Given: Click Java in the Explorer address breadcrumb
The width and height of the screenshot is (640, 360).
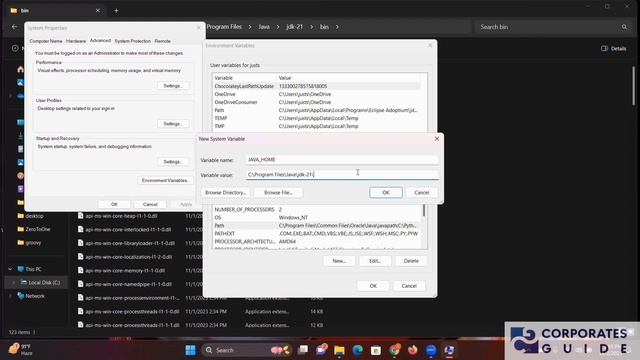Looking at the screenshot, I should tap(264, 27).
